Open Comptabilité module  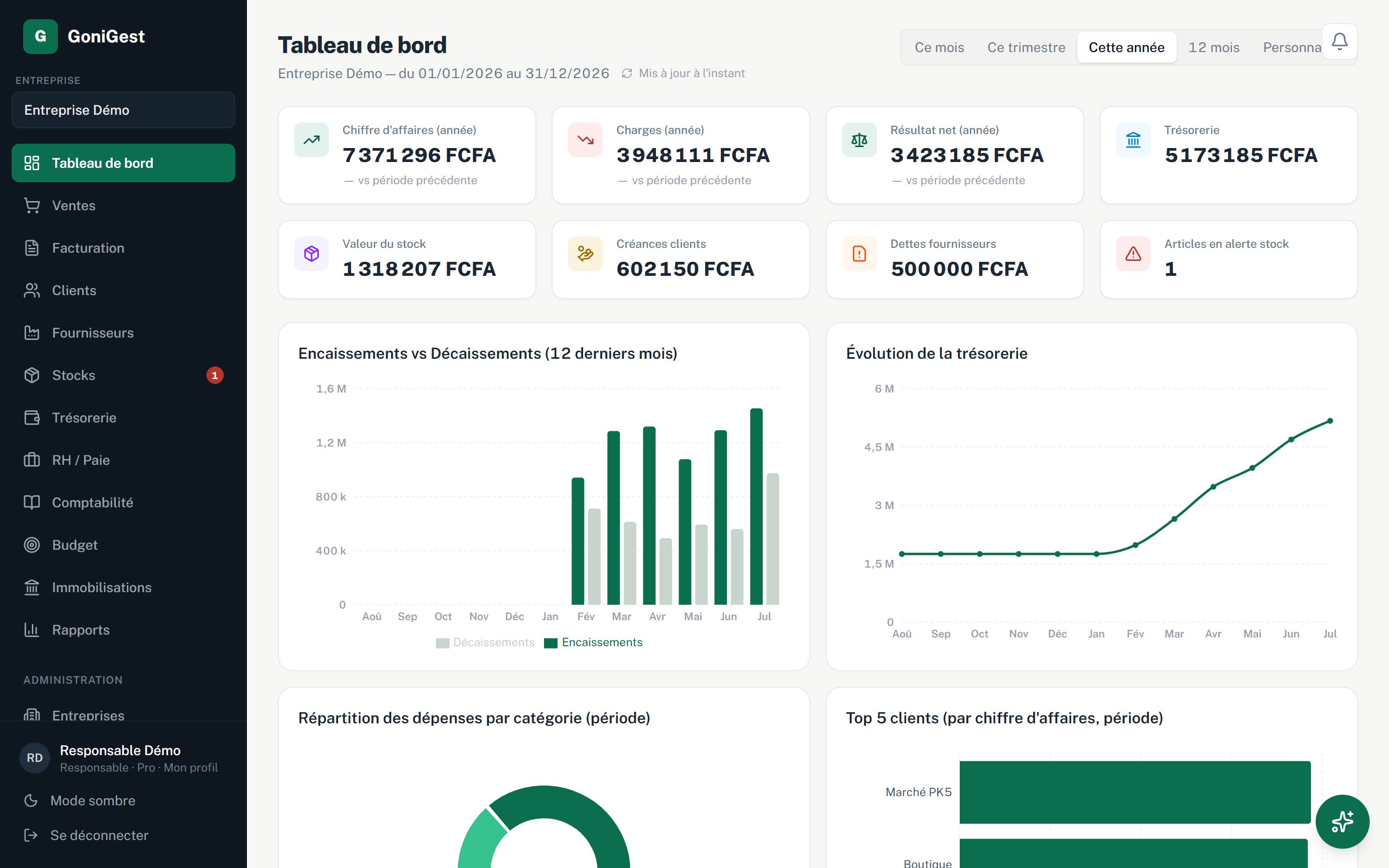123,503
